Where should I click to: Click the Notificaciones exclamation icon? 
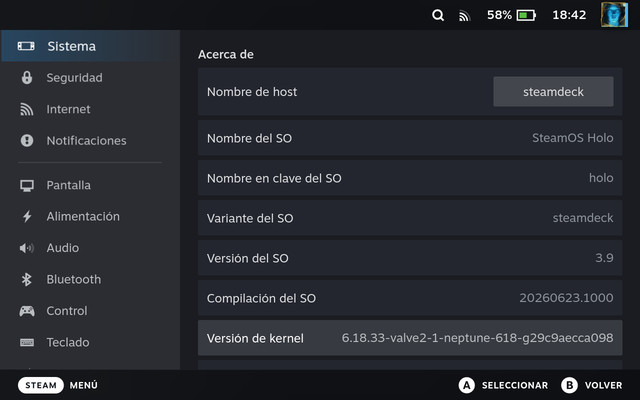click(27, 140)
